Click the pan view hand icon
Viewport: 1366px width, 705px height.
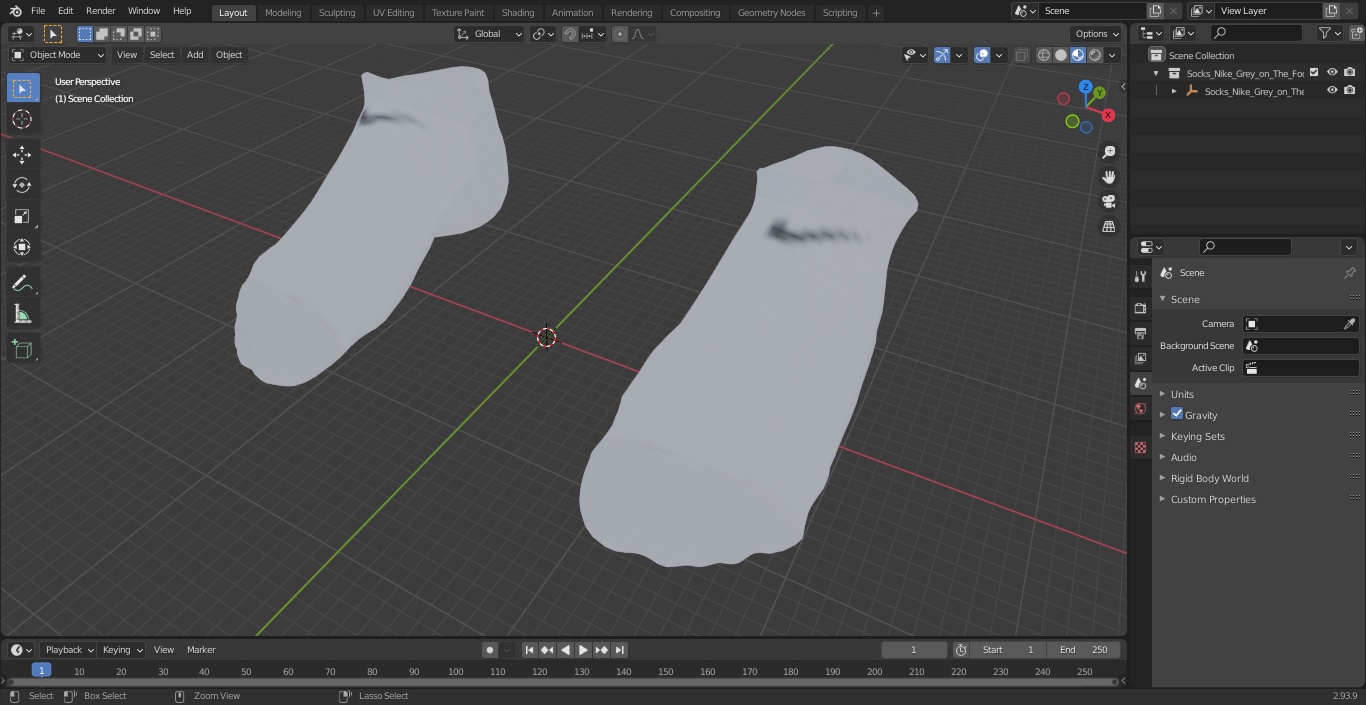click(1108, 177)
